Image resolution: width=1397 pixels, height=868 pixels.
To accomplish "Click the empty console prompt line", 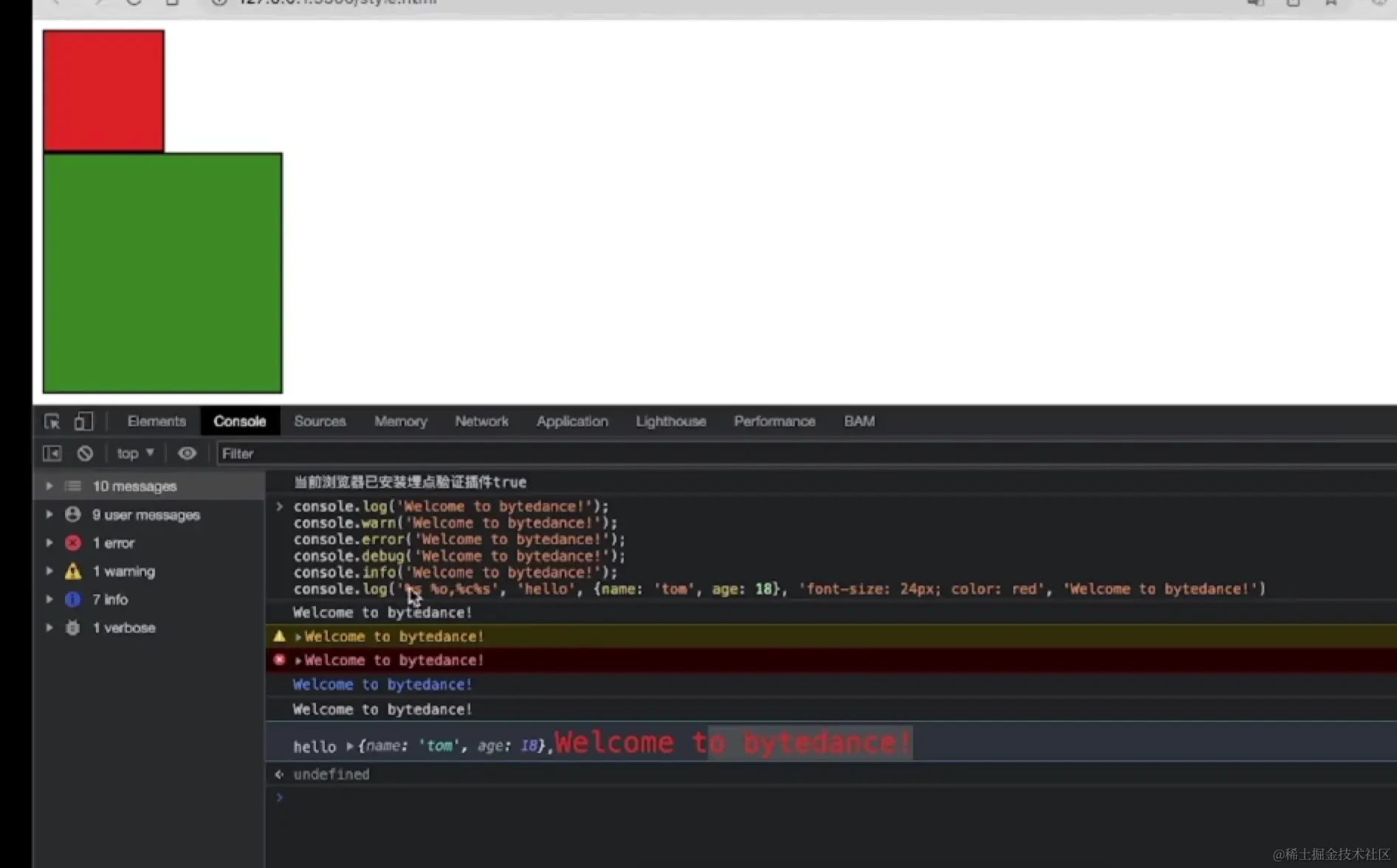I will [x=831, y=797].
